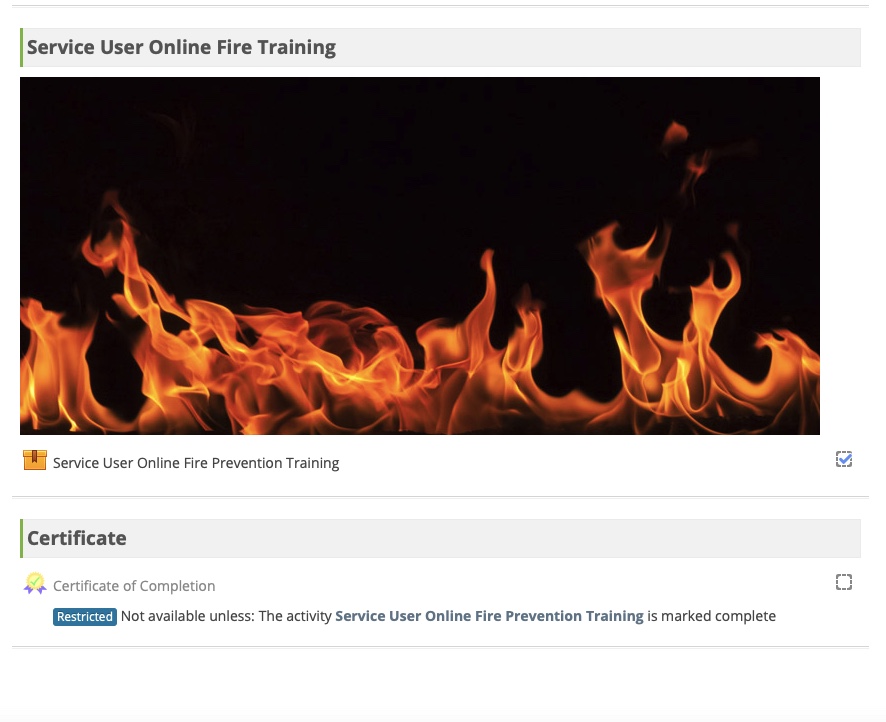Screen dimensions: 886x722
Task: Open Service User Online Fire Prevention Training activity
Action: tap(196, 463)
